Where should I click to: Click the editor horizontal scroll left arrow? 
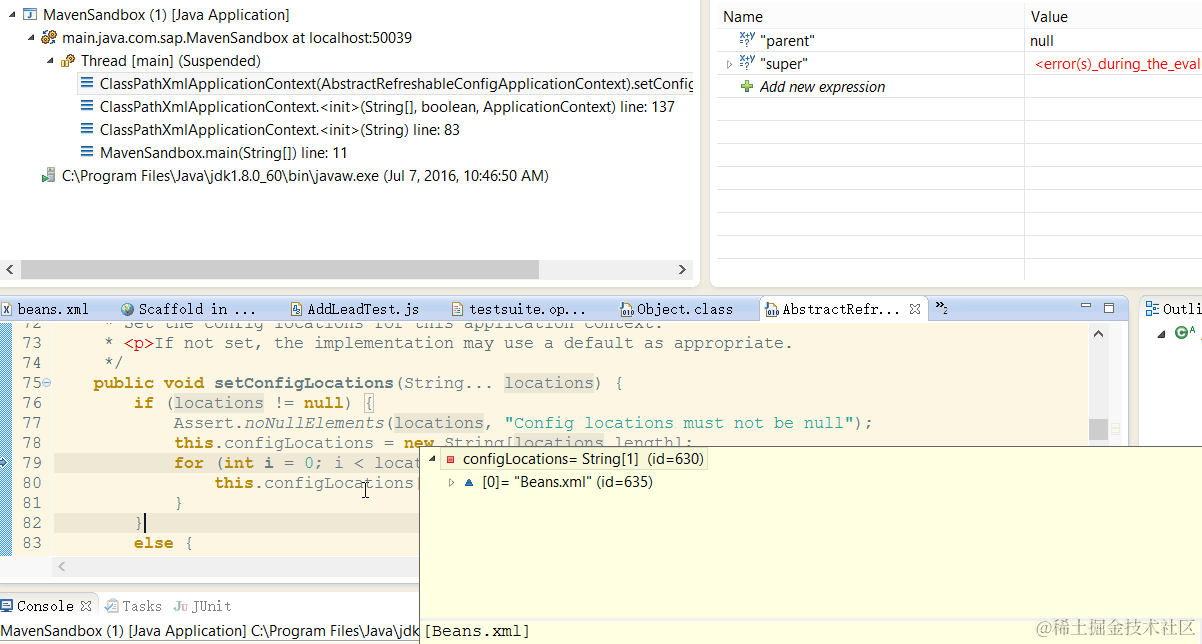[62, 567]
